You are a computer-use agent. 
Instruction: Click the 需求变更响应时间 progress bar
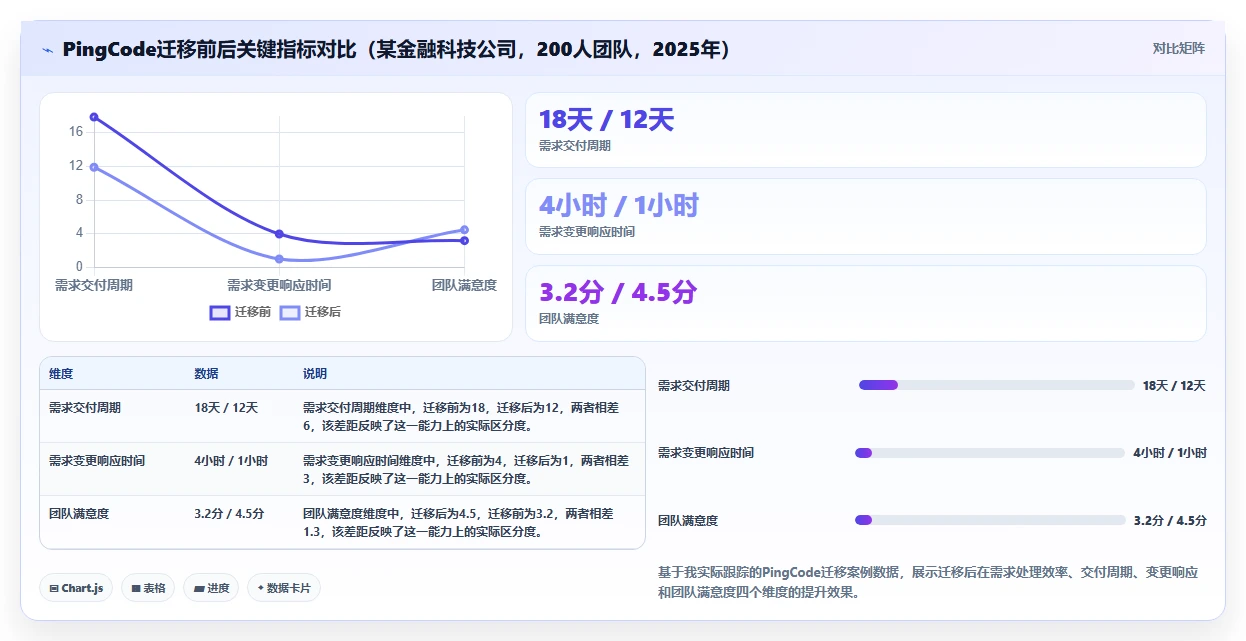[990, 453]
